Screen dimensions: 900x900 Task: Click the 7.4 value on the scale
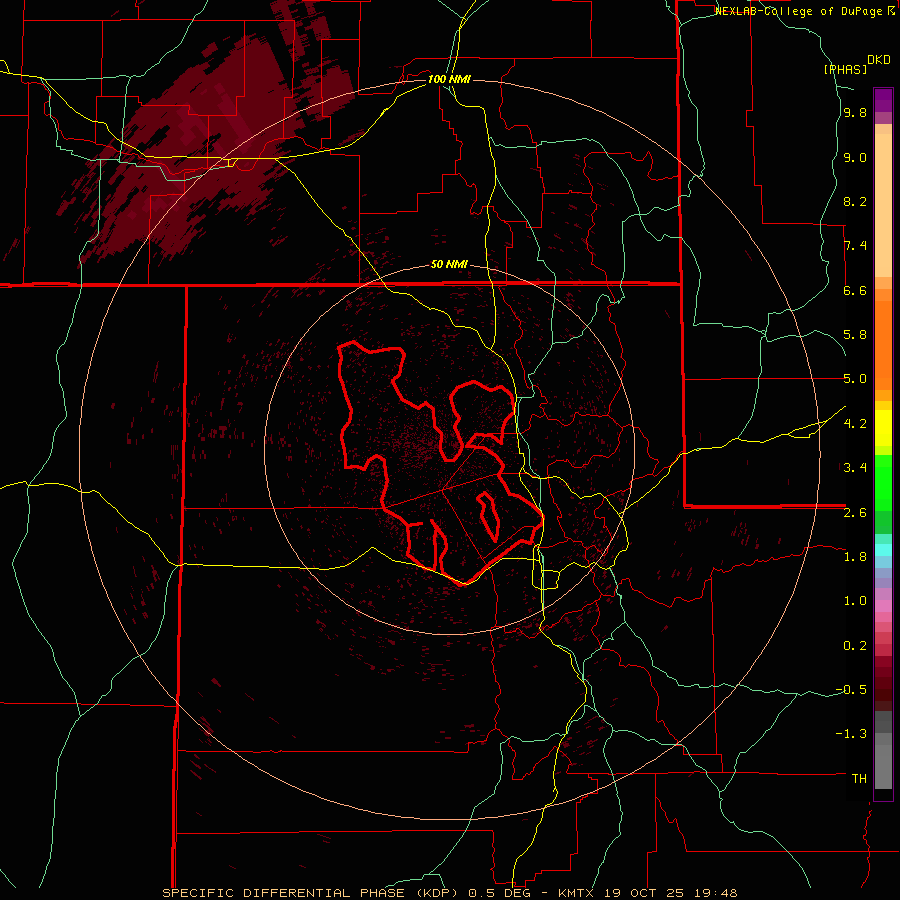[855, 246]
